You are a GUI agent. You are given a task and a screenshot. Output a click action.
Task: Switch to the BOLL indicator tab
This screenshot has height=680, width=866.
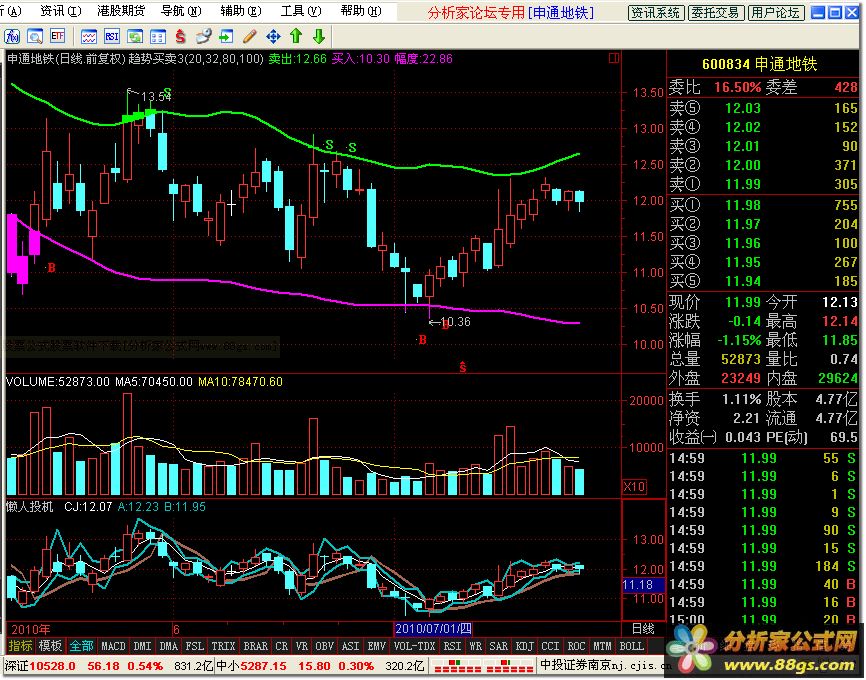coord(631,646)
